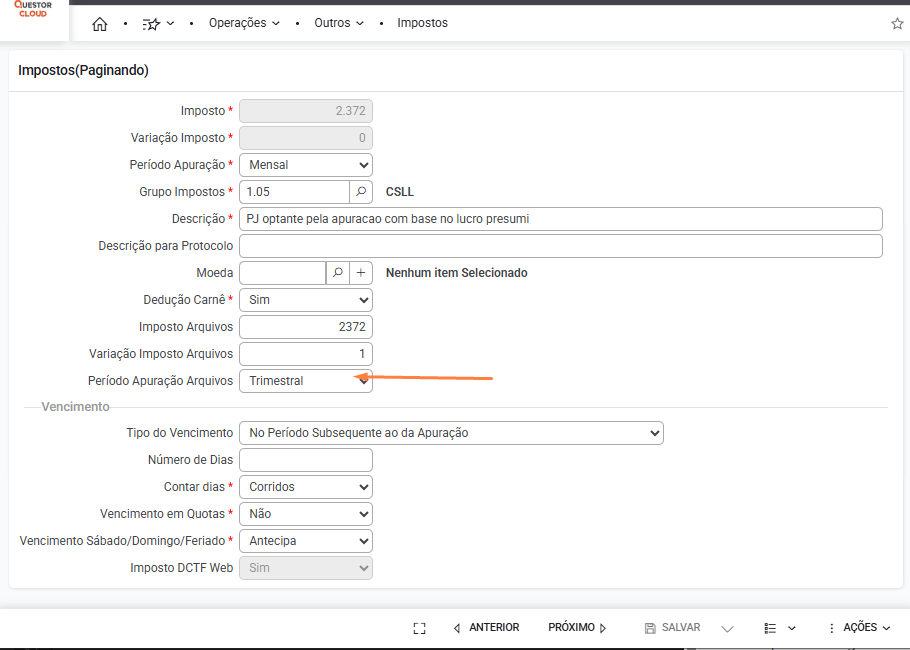Click the Questor Cloud logo
Image resolution: width=910 pixels, height=650 pixels.
click(x=33, y=10)
